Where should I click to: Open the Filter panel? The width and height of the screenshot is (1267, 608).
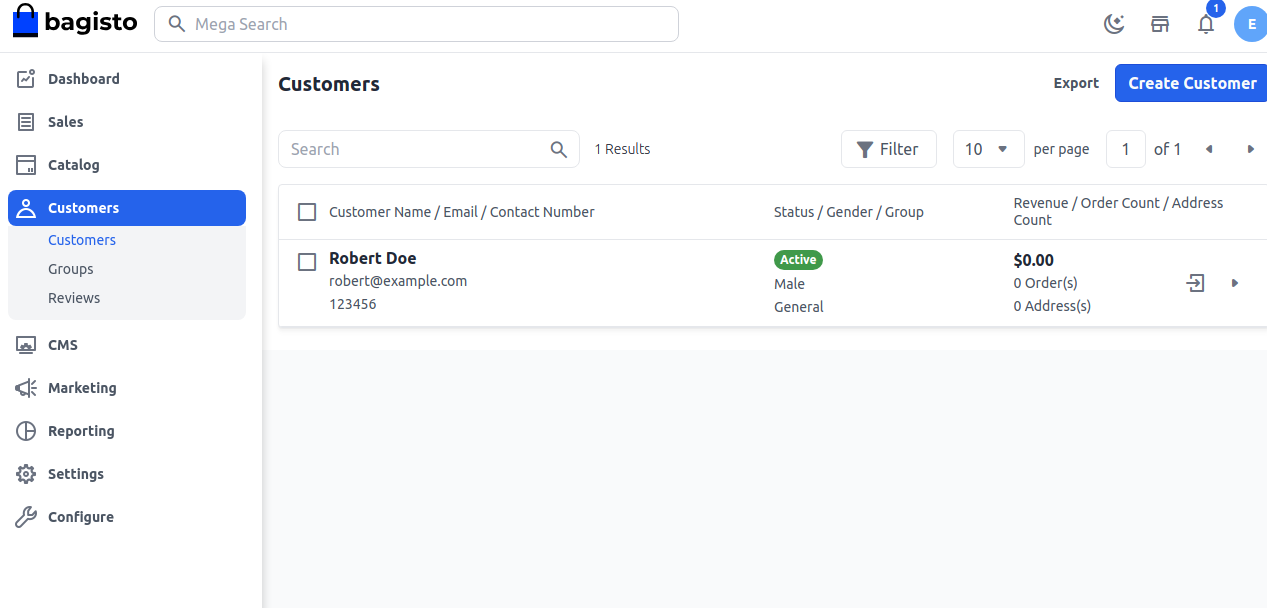(888, 149)
